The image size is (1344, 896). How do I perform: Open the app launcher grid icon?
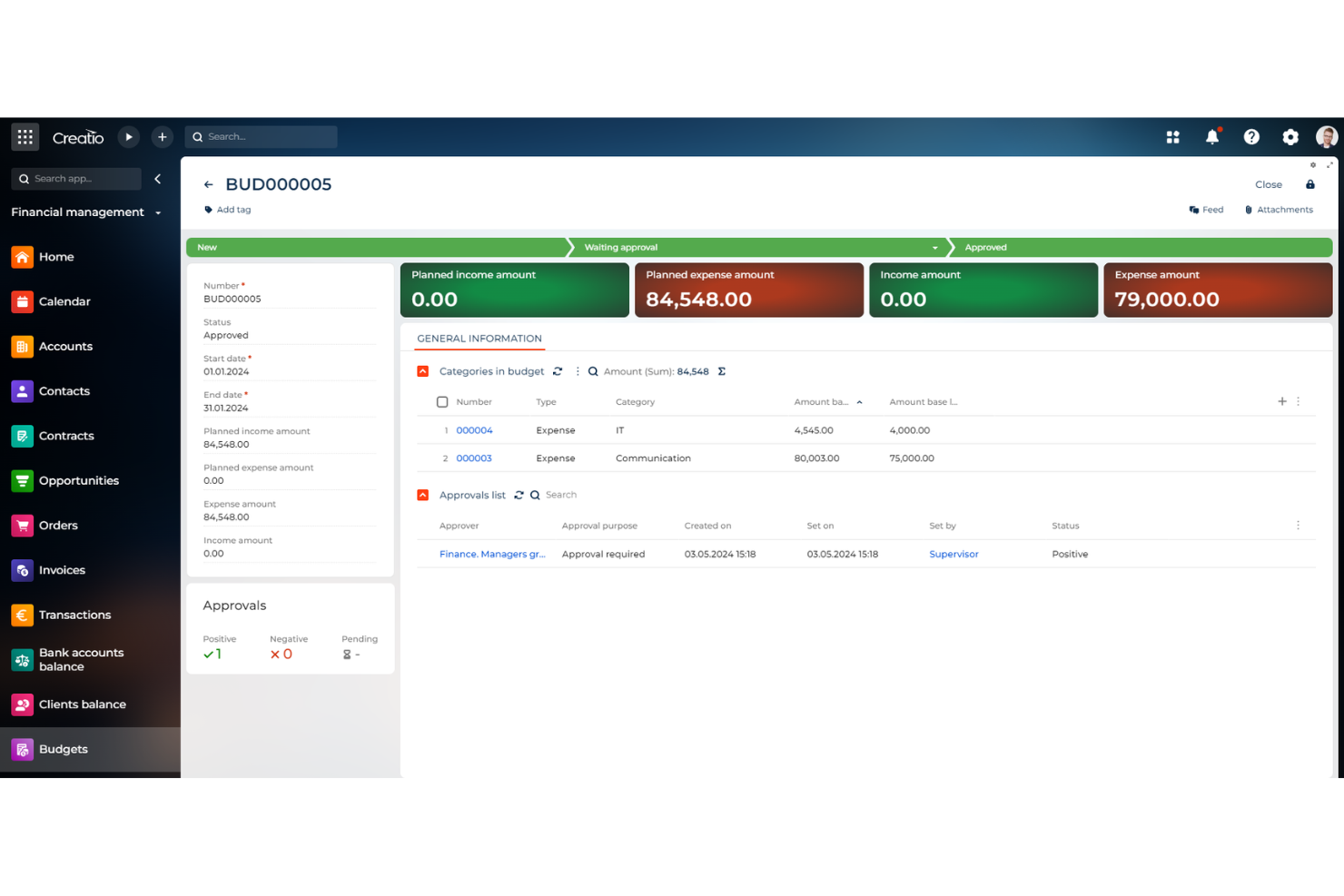[25, 137]
